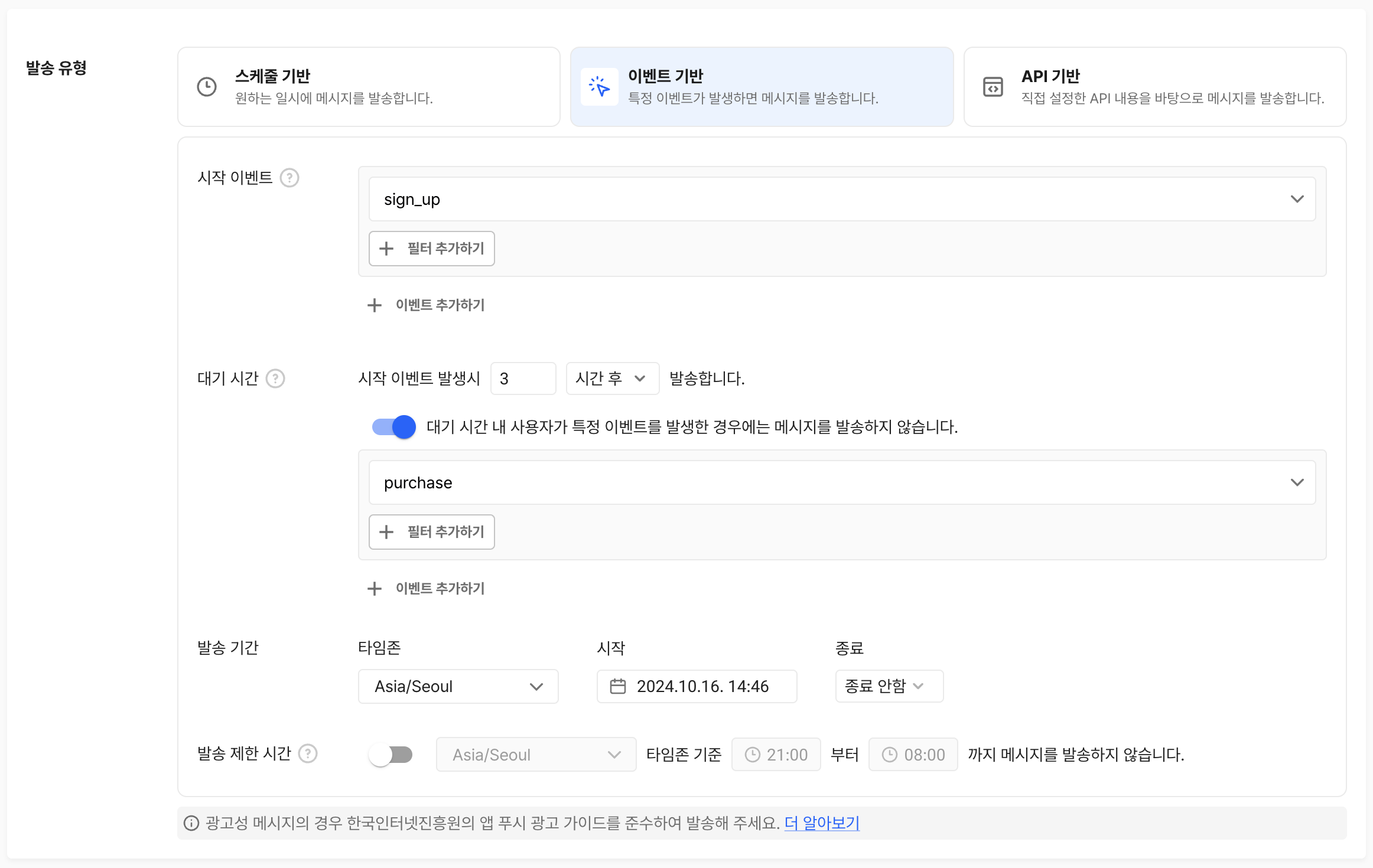This screenshot has height=868, width=1373.
Task: Click clock icon in 08:00 field
Action: 890,755
